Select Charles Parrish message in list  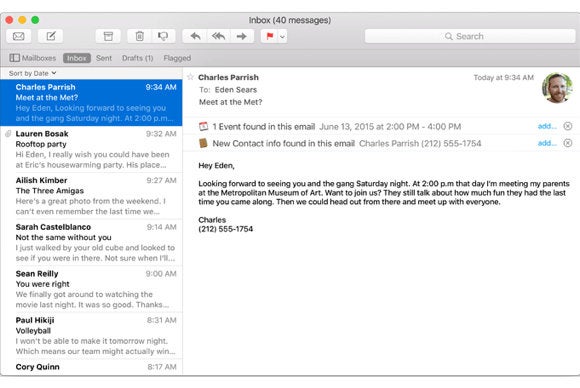tap(91, 102)
